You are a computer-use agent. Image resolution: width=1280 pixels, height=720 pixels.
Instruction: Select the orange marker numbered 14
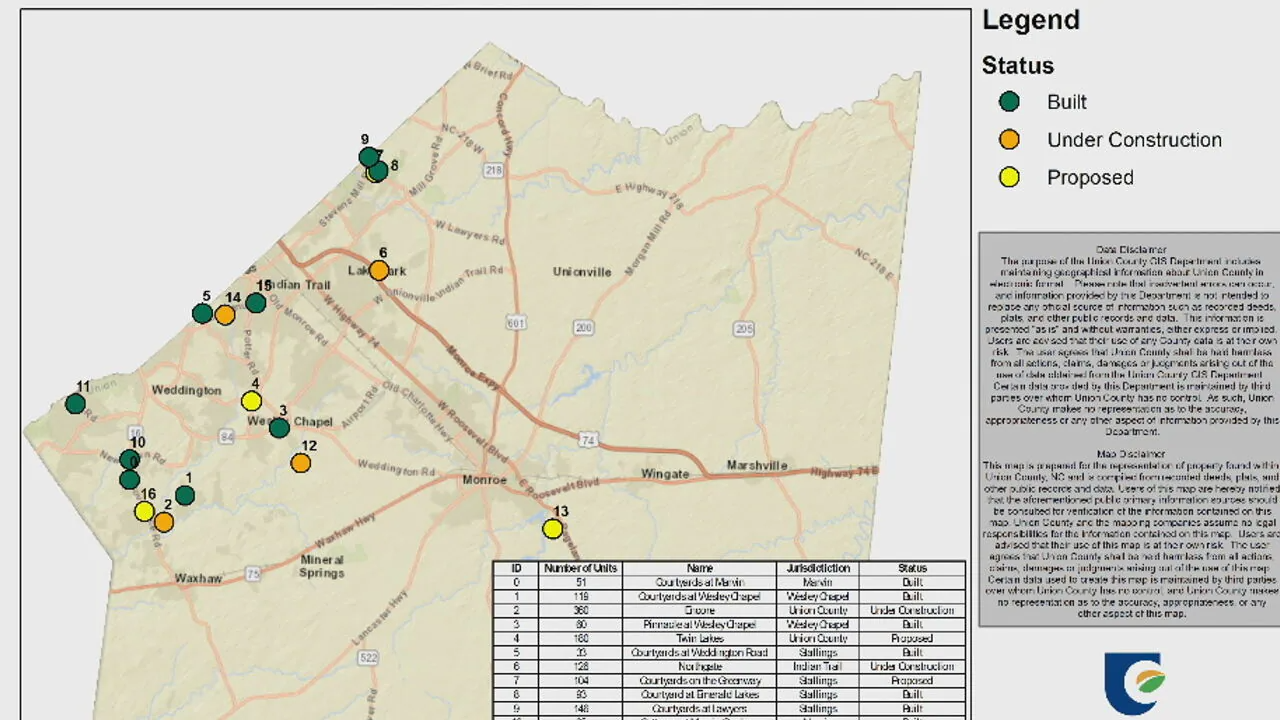(x=225, y=315)
